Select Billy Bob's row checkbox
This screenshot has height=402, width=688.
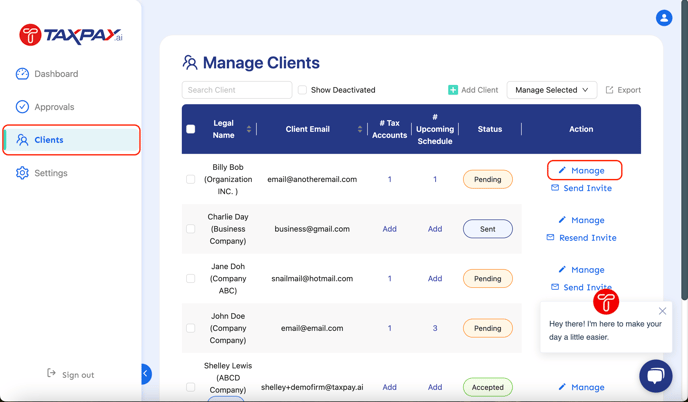click(190, 179)
